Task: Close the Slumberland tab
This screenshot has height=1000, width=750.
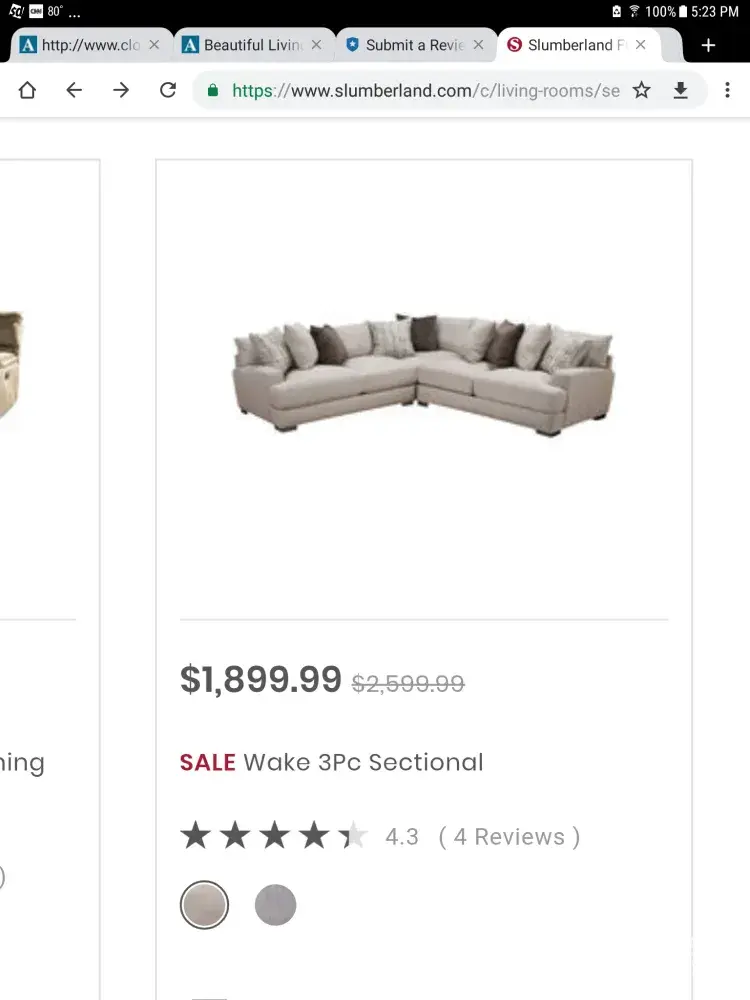Action: point(641,45)
